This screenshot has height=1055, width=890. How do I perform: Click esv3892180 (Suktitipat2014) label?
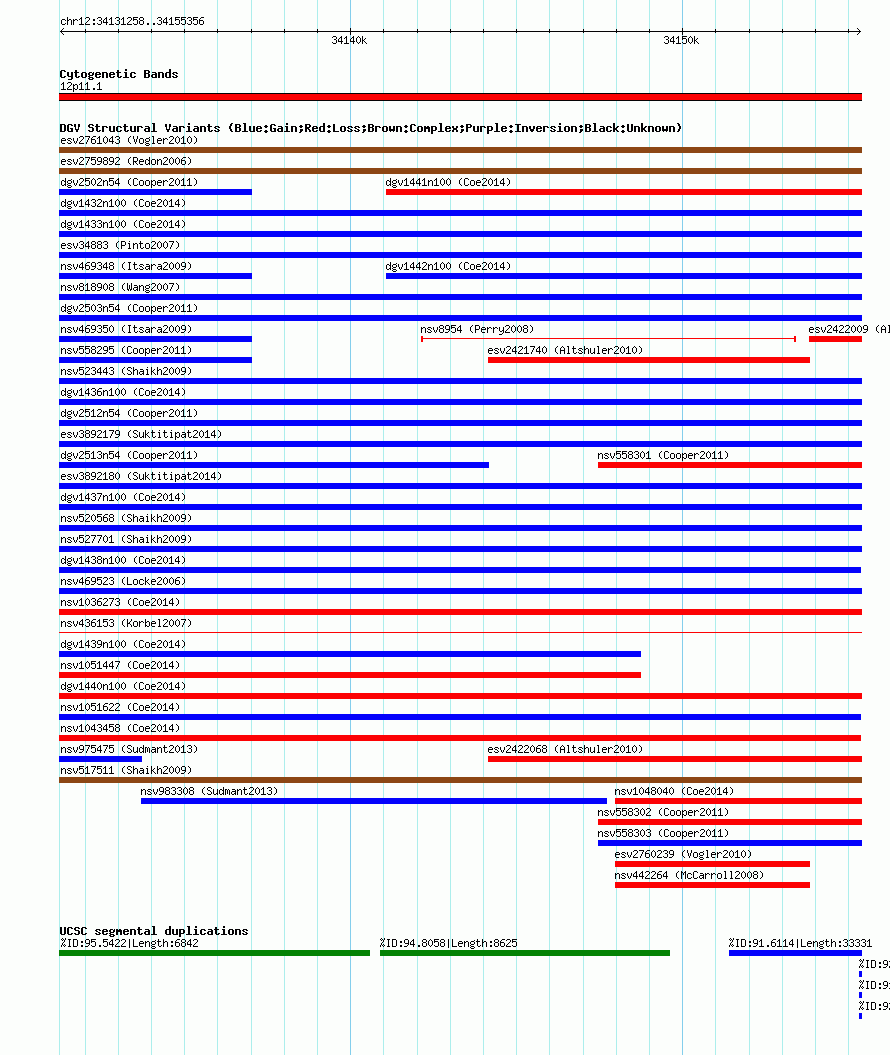(x=141, y=476)
